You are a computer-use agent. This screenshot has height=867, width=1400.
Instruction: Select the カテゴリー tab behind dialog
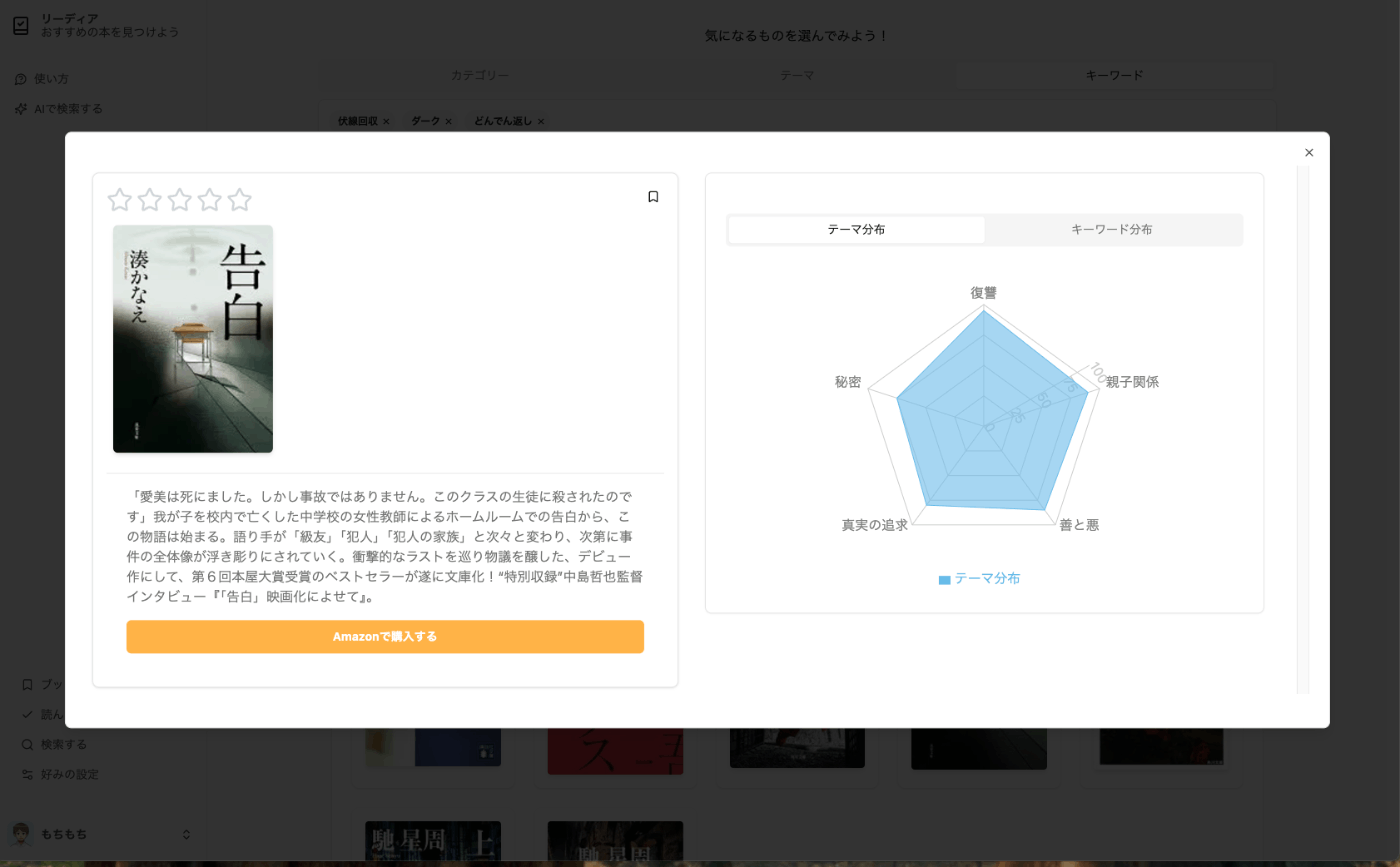pos(479,75)
